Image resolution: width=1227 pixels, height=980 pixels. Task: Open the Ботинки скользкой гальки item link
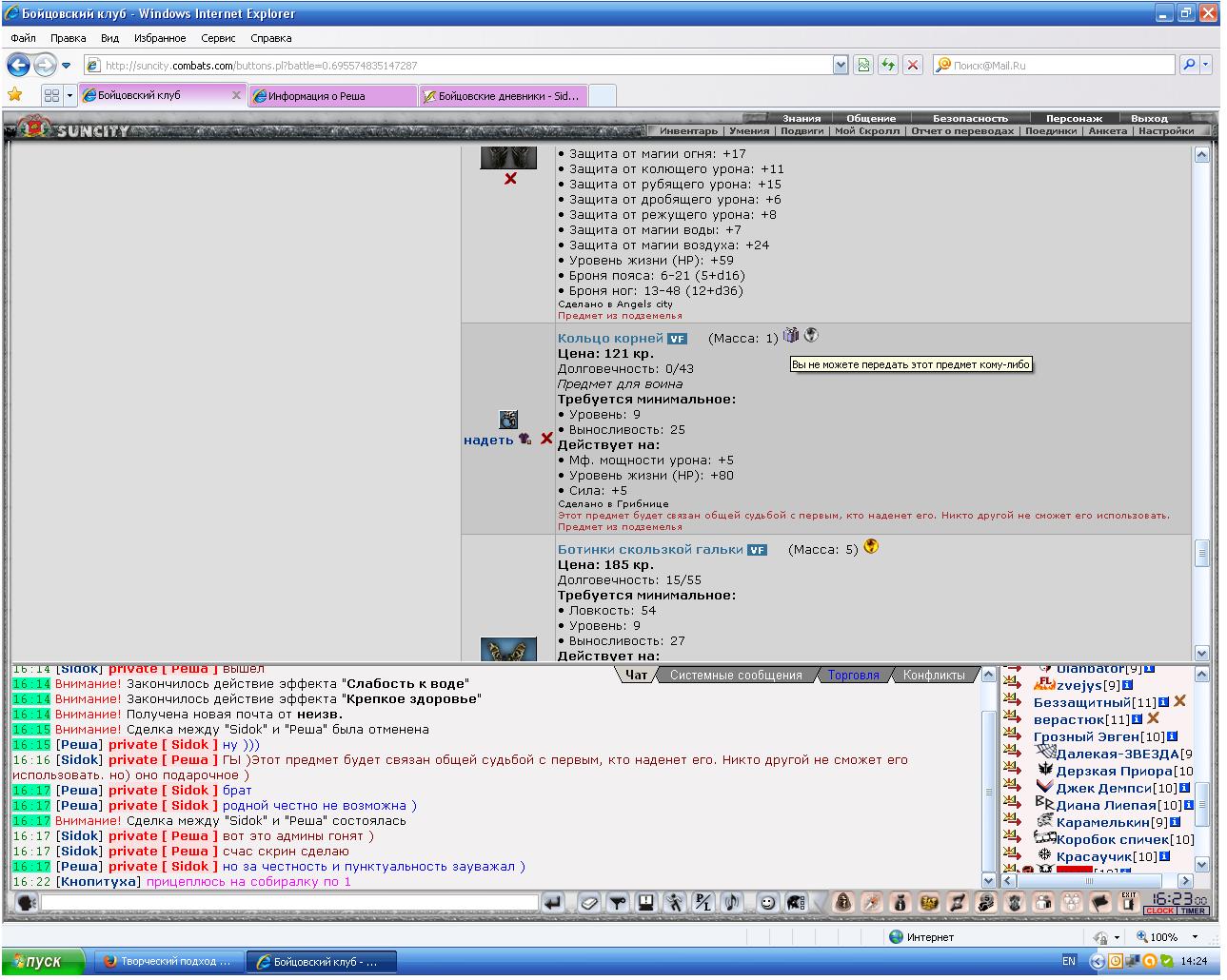tap(650, 549)
